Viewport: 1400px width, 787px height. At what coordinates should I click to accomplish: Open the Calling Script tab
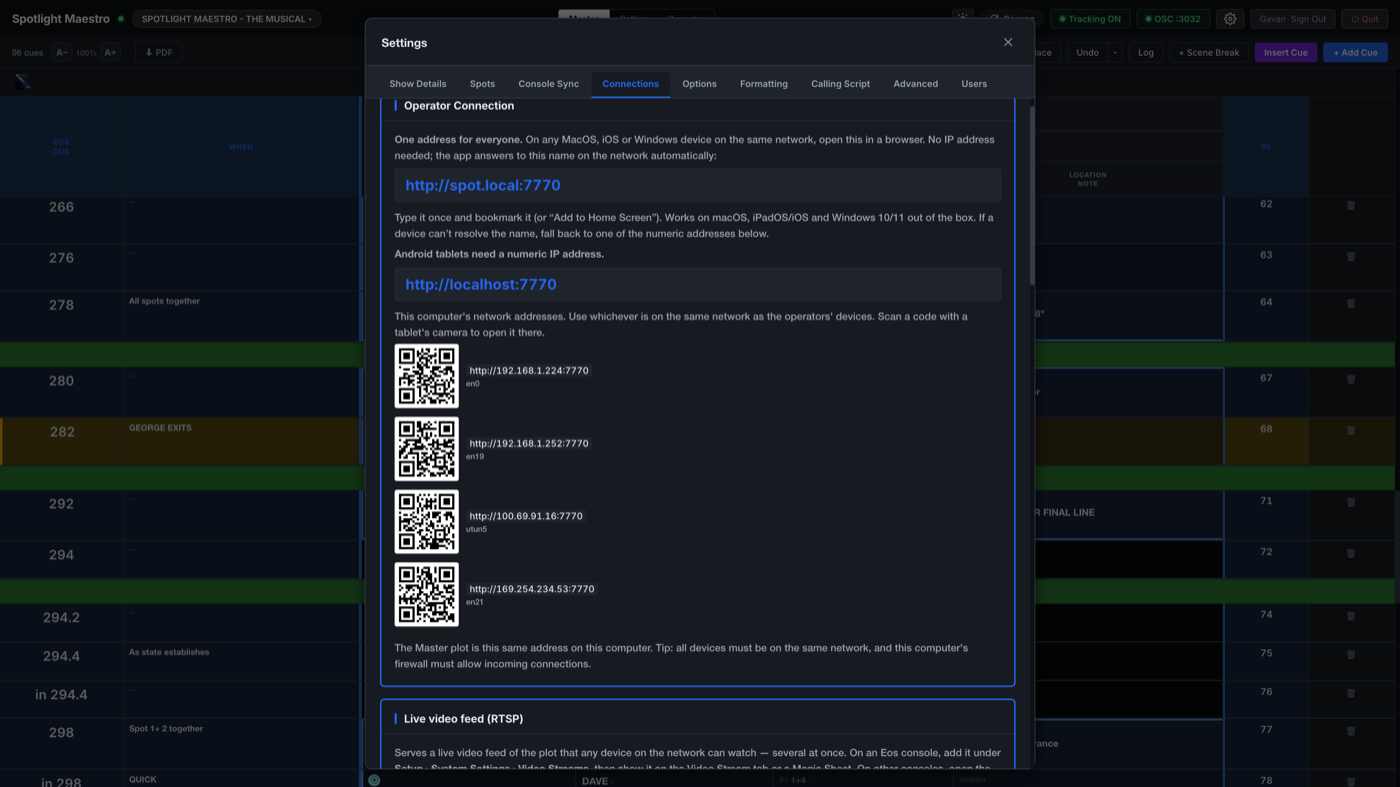pos(840,84)
